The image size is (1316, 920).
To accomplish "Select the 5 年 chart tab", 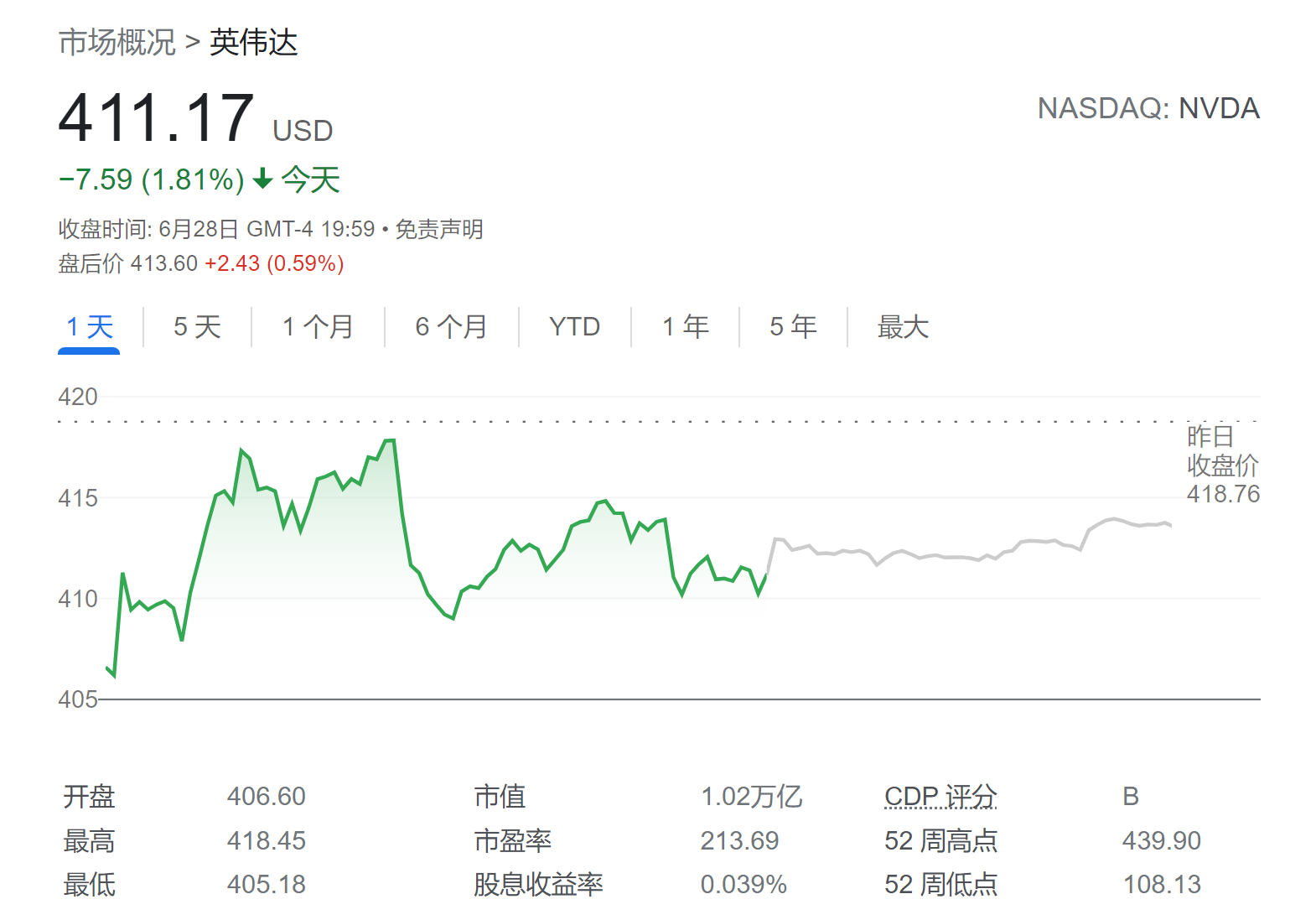I will 793,327.
